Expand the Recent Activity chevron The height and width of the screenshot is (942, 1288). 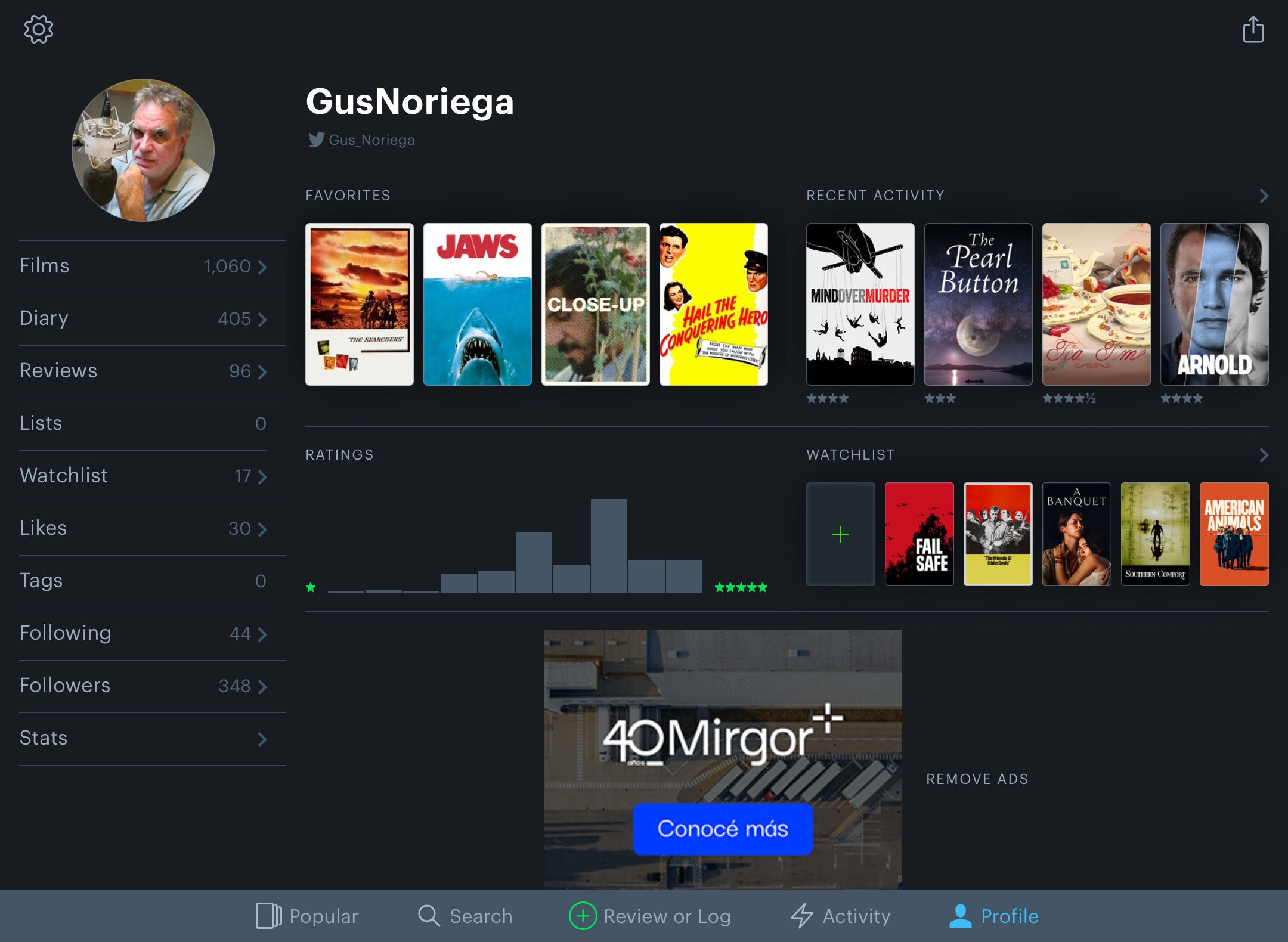pyautogui.click(x=1264, y=196)
